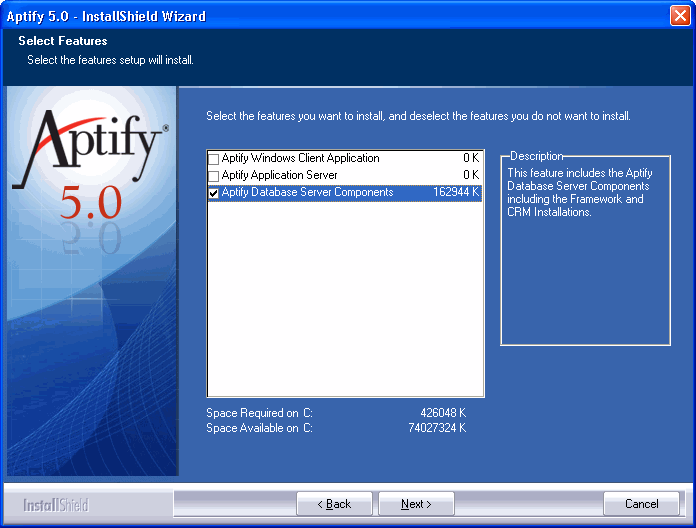Select the Aptify Application Server row label
This screenshot has height=528, width=696.
(279, 175)
